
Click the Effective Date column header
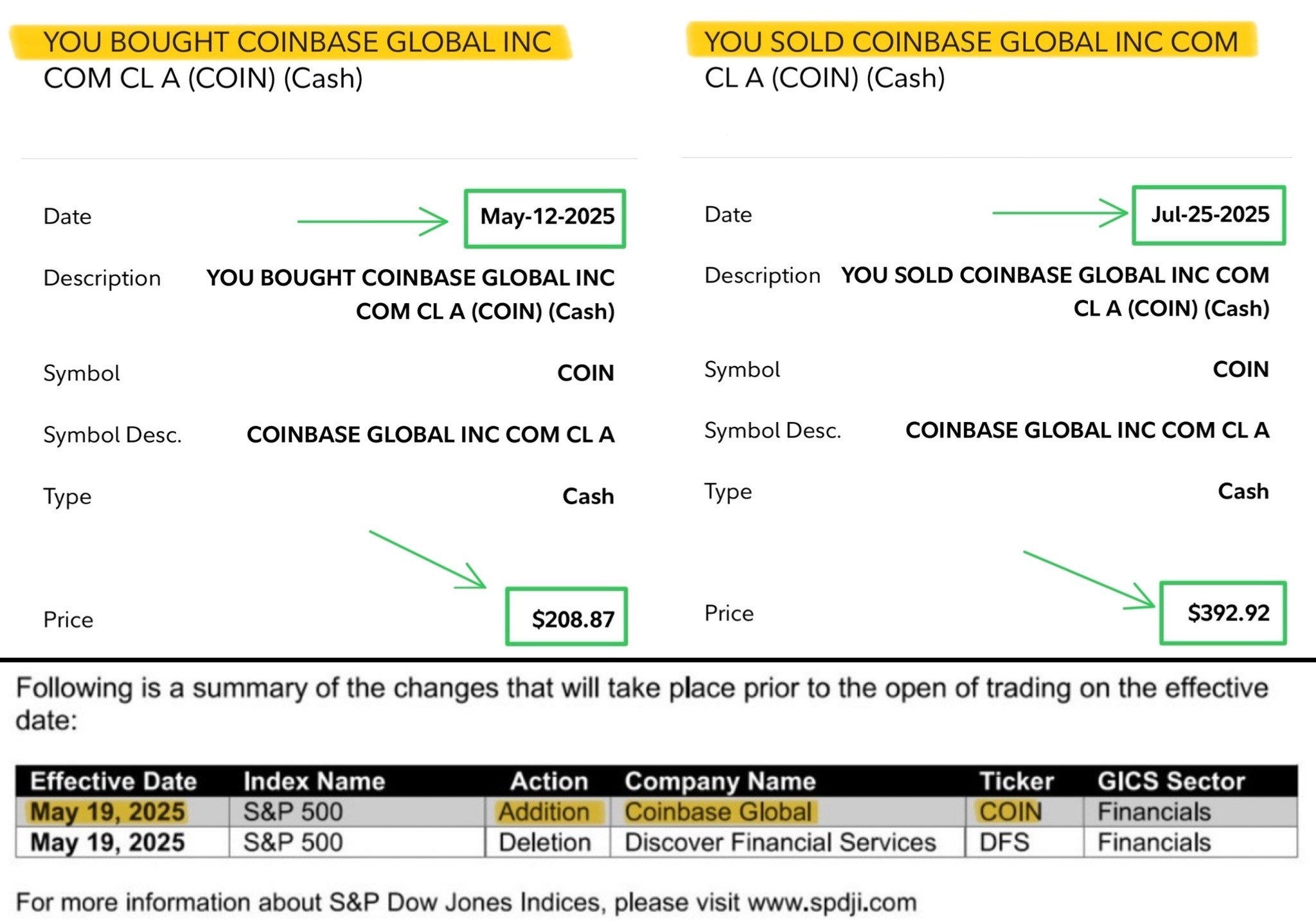[x=113, y=781]
